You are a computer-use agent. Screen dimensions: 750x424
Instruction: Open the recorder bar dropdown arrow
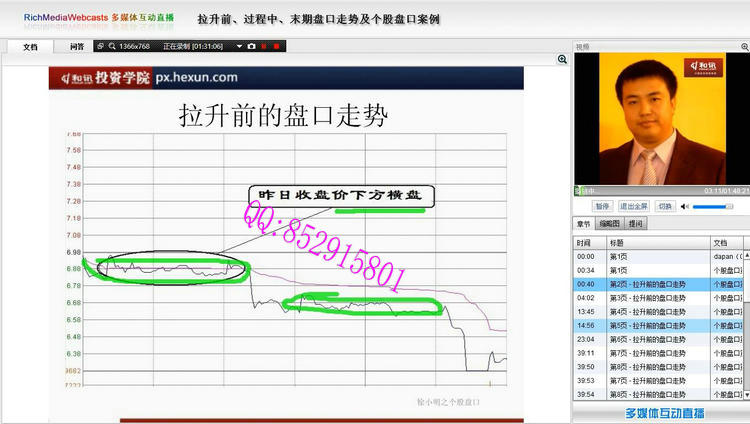coord(240,46)
